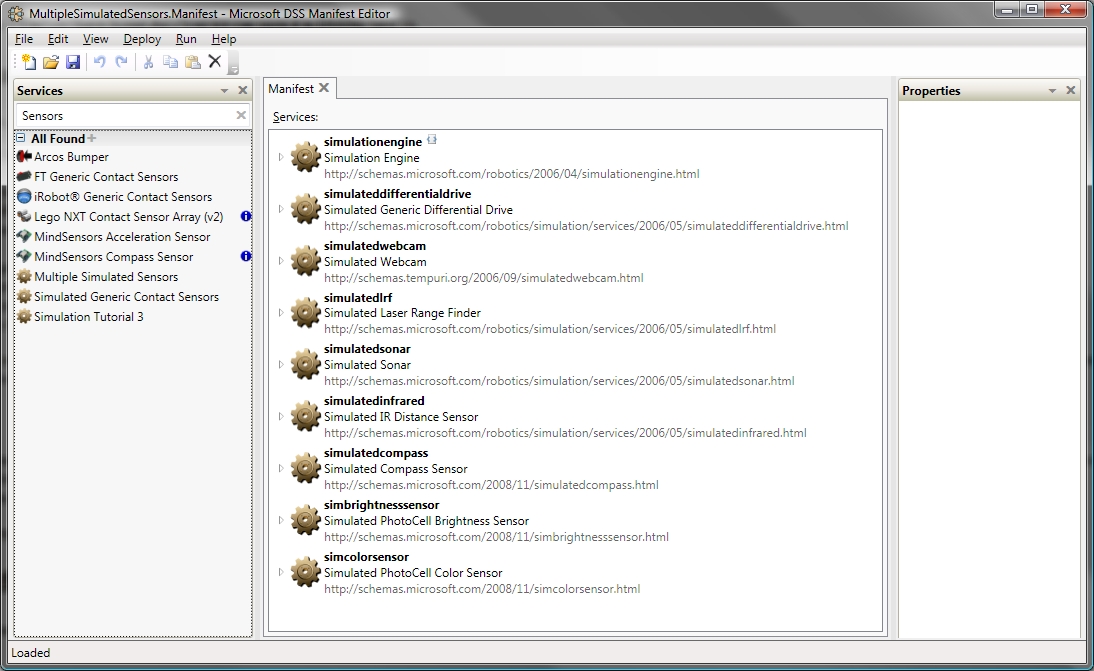This screenshot has height=671, width=1094.
Task: Expand the simulatedinfrared service node
Action: tap(281, 416)
